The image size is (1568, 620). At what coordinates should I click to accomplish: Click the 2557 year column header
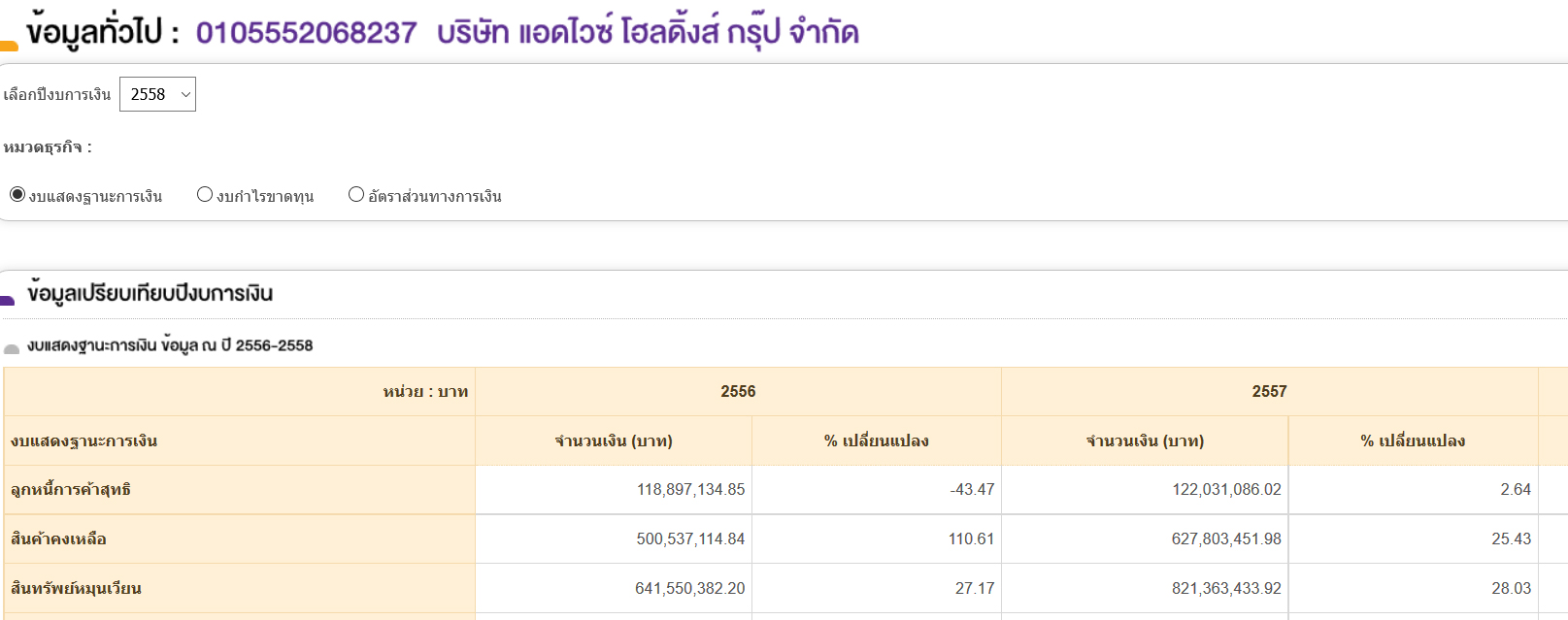point(1269,392)
